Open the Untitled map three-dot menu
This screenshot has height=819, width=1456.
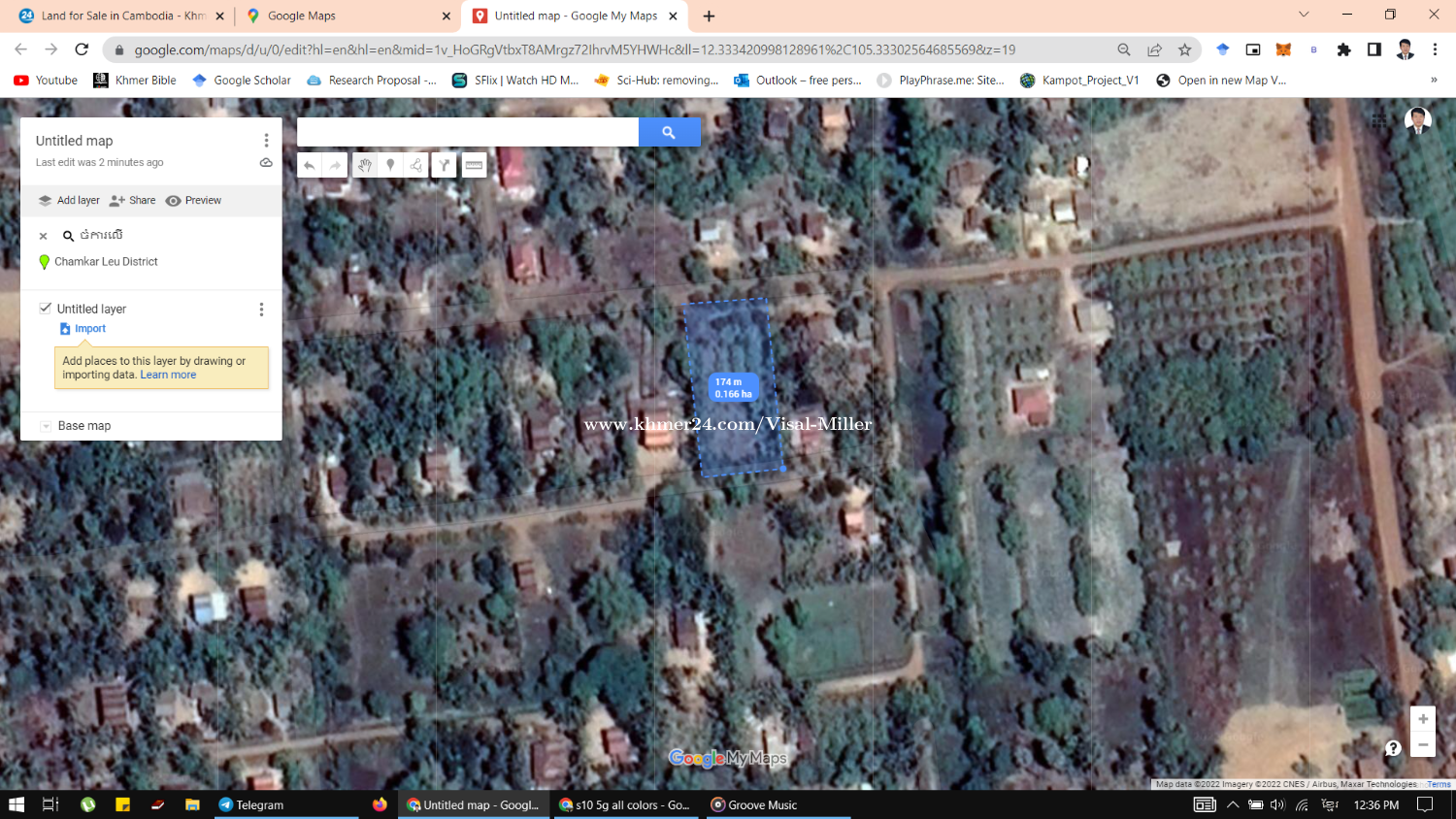click(266, 141)
